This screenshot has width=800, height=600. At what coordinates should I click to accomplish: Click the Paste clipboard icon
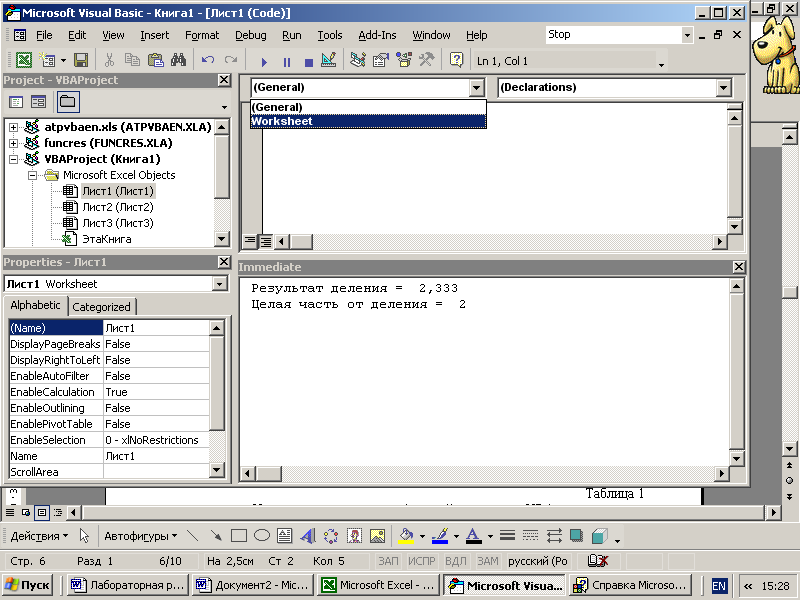(155, 60)
